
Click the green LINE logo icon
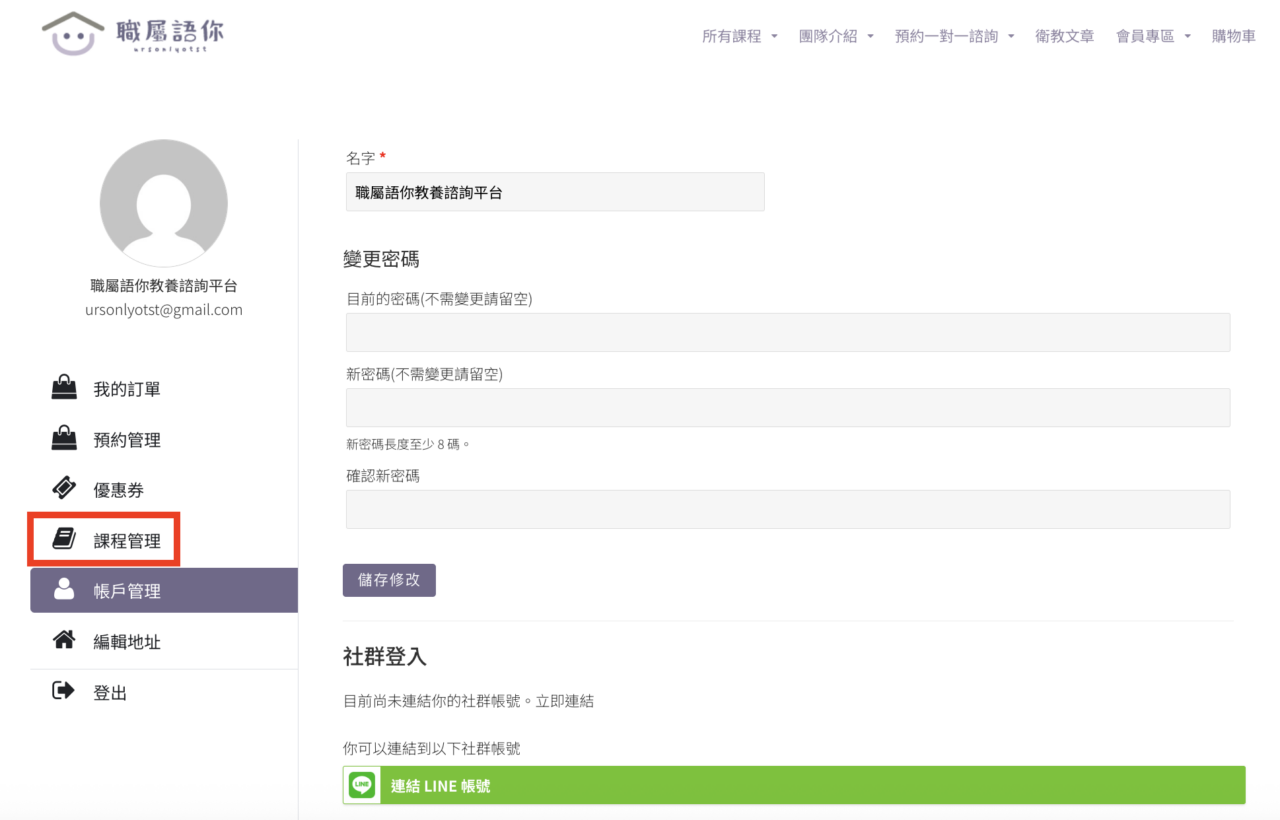point(362,786)
